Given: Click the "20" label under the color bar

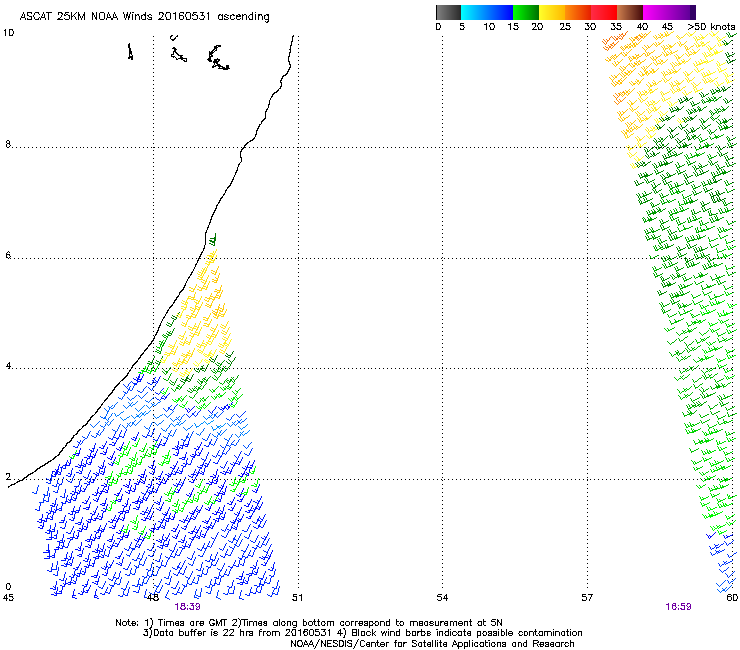Looking at the screenshot, I should (537, 27).
